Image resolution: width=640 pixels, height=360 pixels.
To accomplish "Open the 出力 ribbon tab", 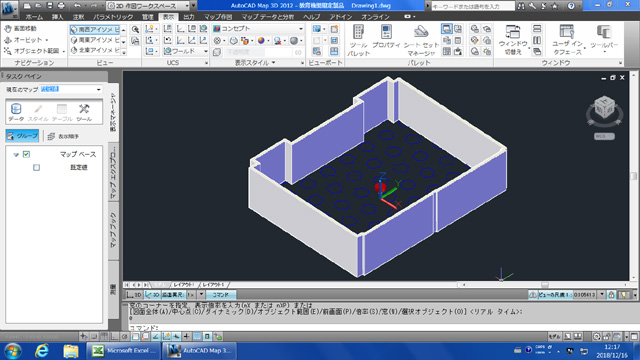I will (189, 17).
